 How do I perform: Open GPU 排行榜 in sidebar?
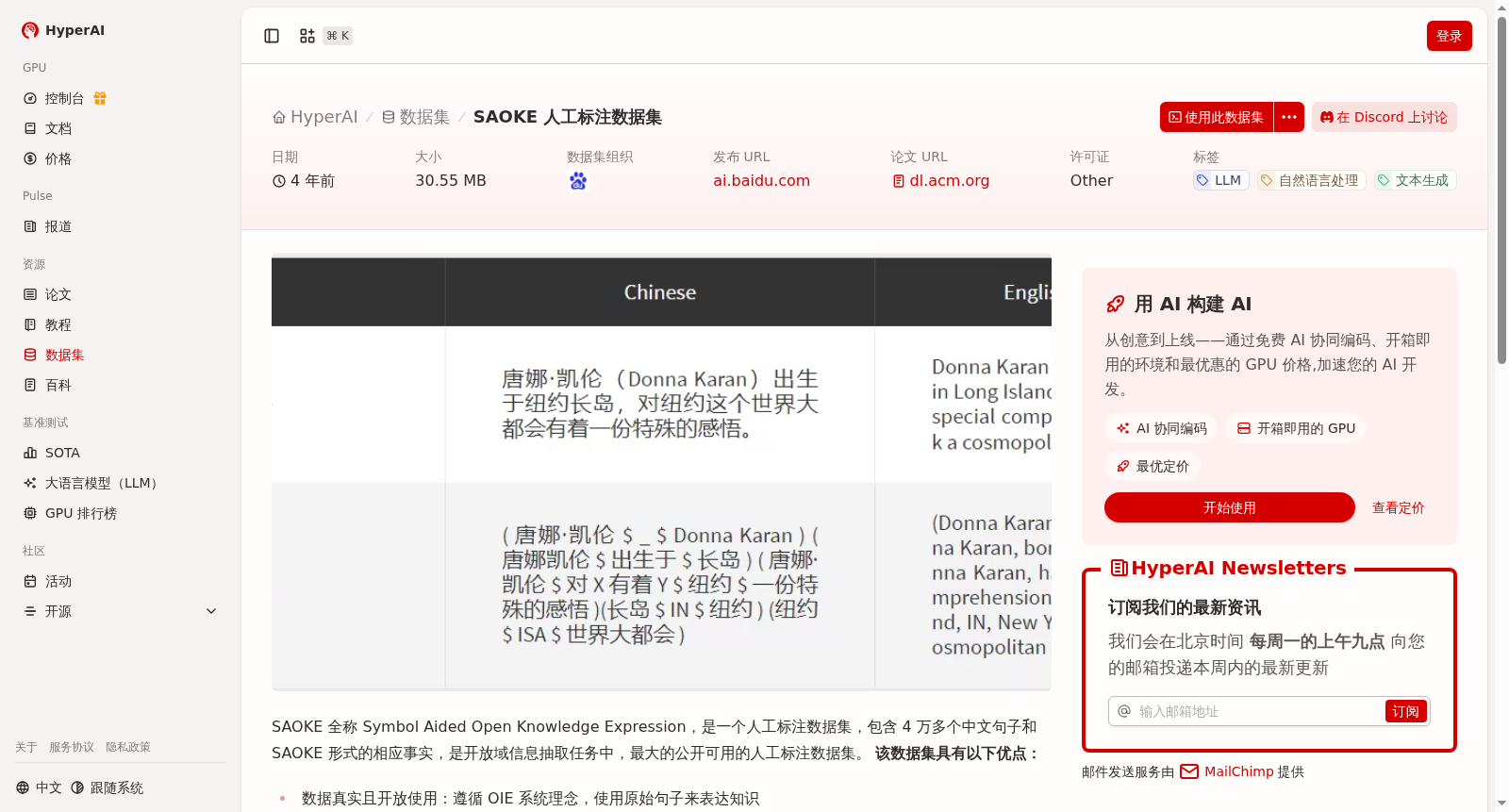pos(81,513)
